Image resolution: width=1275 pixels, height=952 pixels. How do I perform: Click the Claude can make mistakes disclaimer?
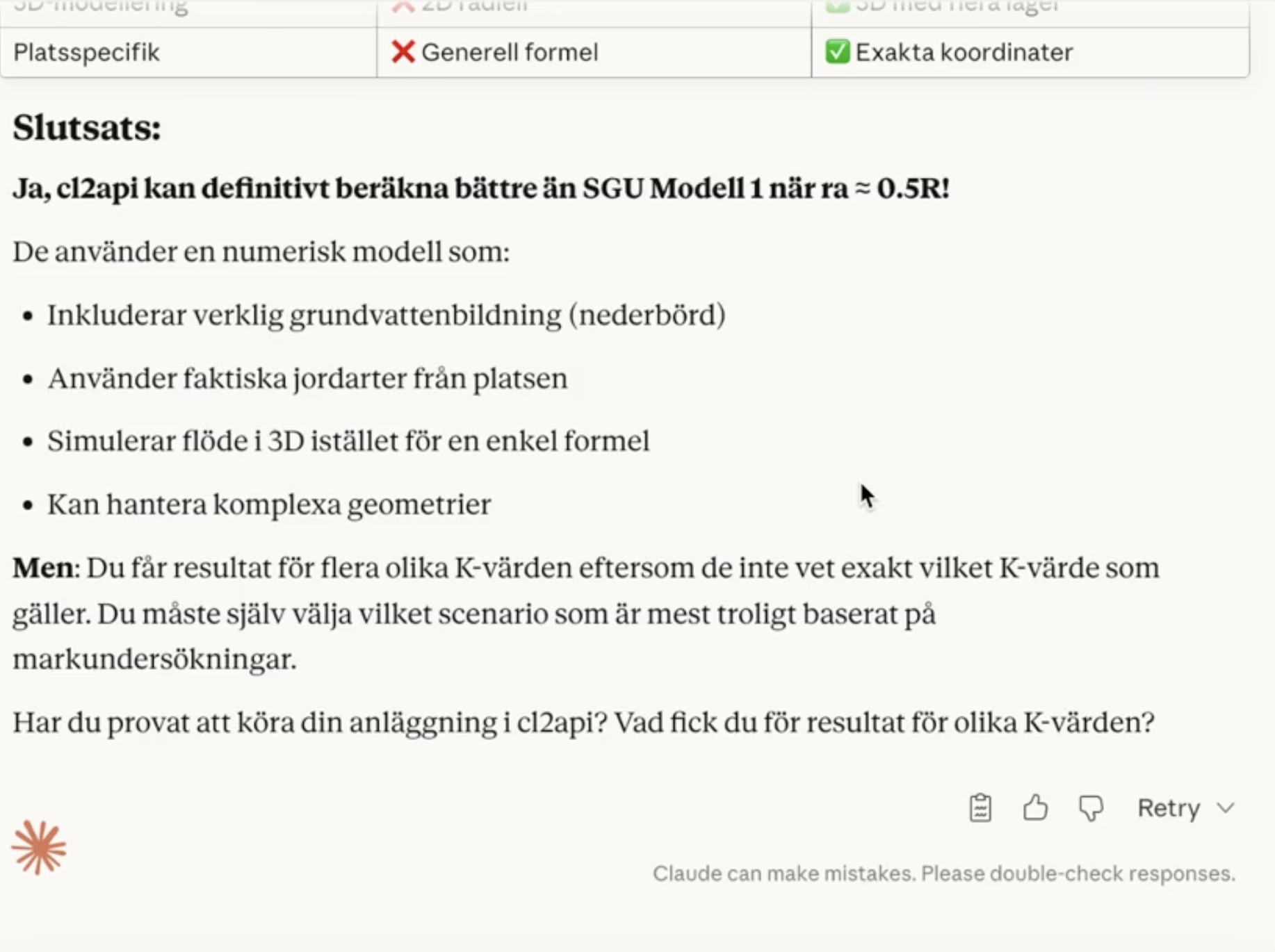[x=943, y=873]
